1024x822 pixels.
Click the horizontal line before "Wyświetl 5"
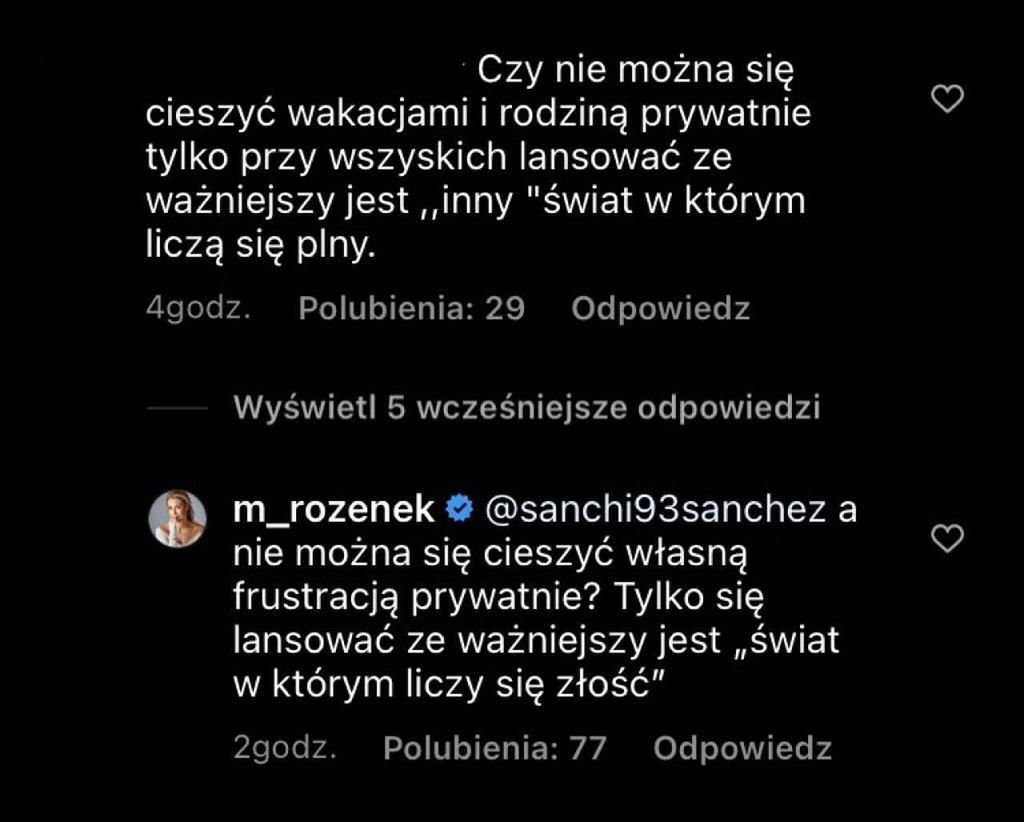[x=177, y=409]
